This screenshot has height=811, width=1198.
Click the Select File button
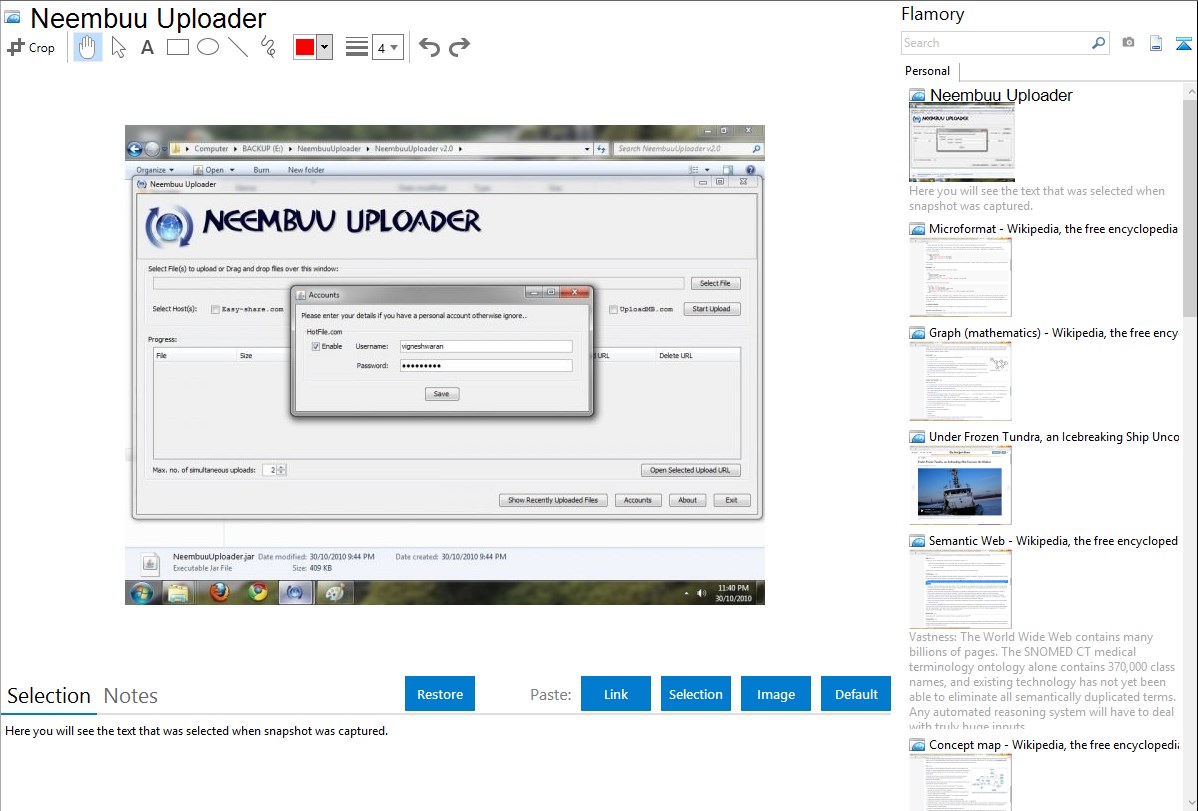[x=715, y=283]
